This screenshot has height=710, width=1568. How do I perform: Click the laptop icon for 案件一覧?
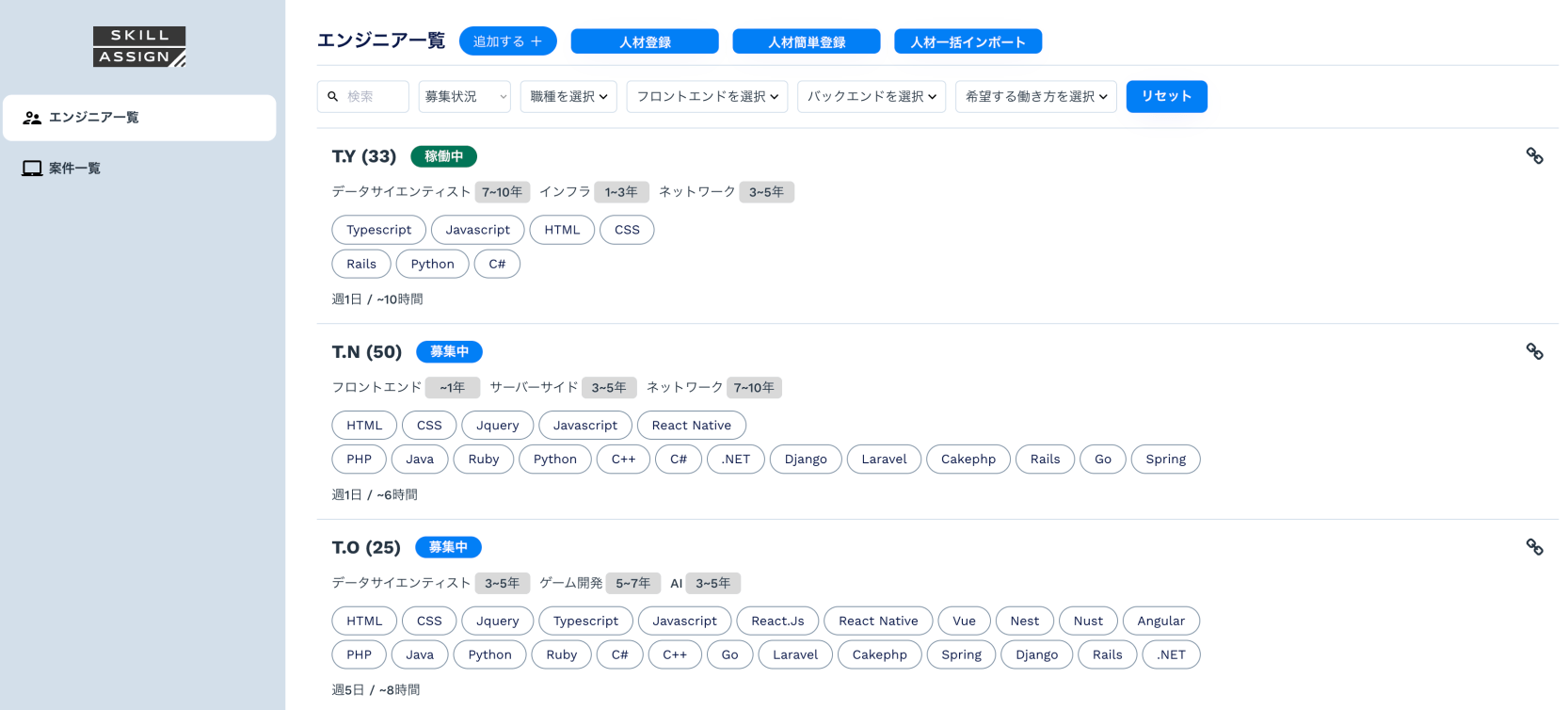point(32,169)
